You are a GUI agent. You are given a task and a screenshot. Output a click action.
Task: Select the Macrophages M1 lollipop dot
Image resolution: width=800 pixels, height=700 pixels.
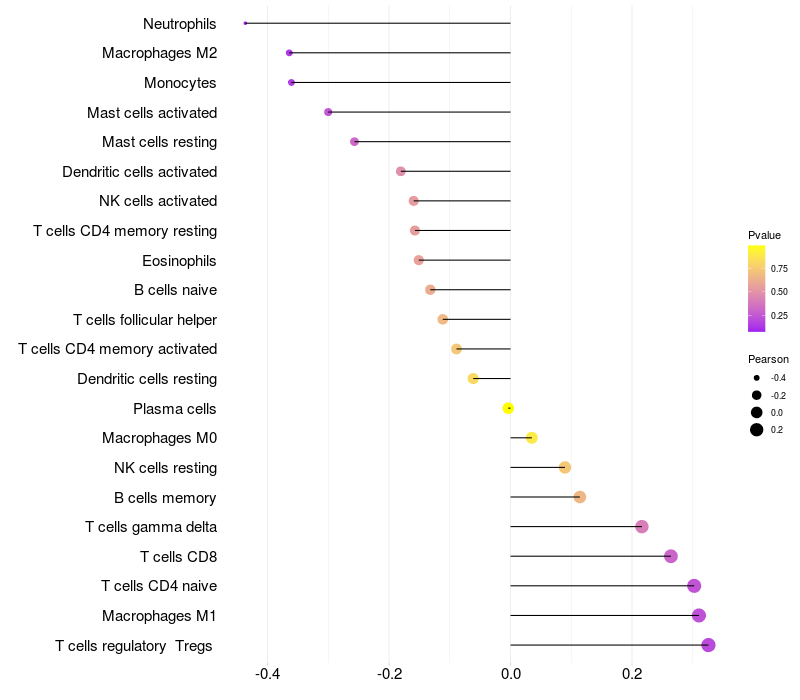click(x=699, y=615)
